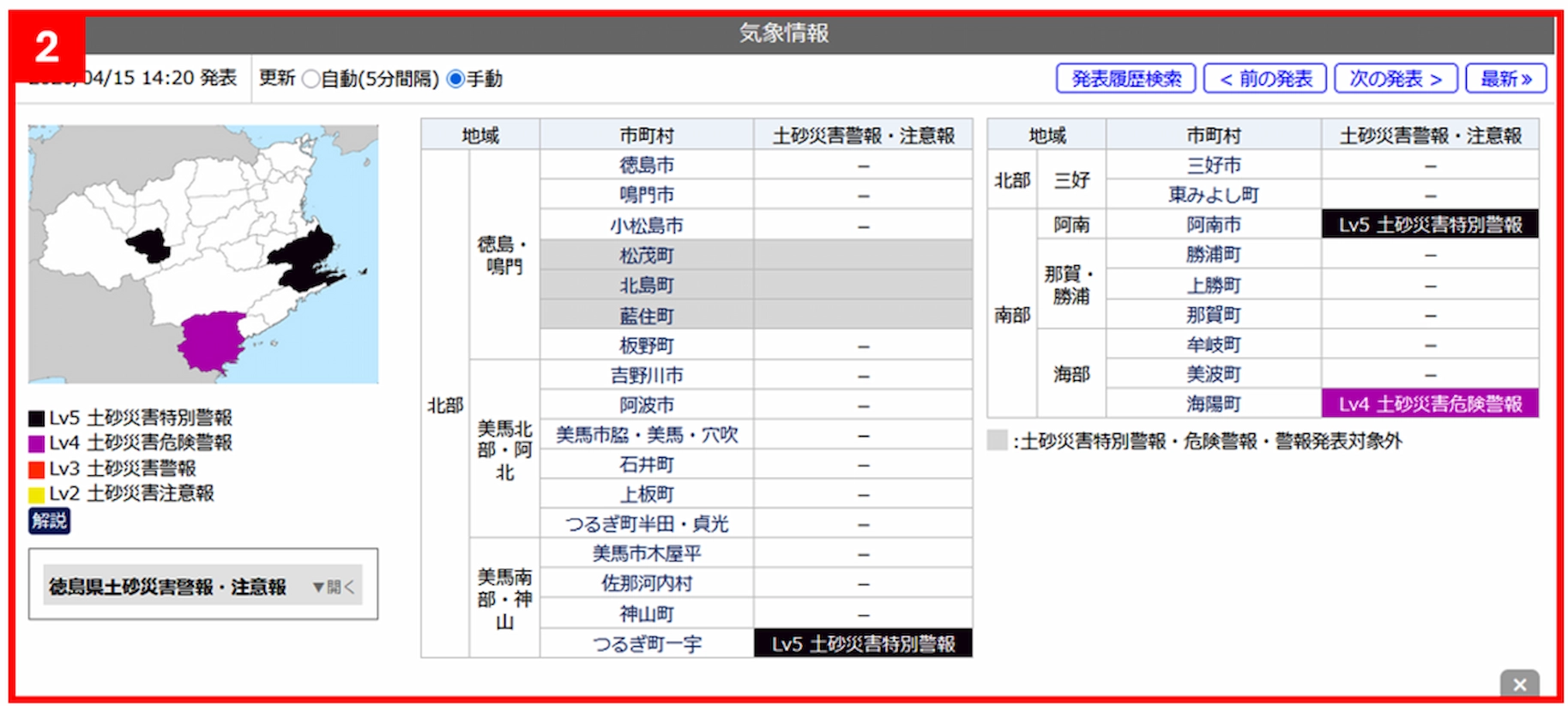Select 美馬市脇・美馬・穴吹 row

(756, 435)
